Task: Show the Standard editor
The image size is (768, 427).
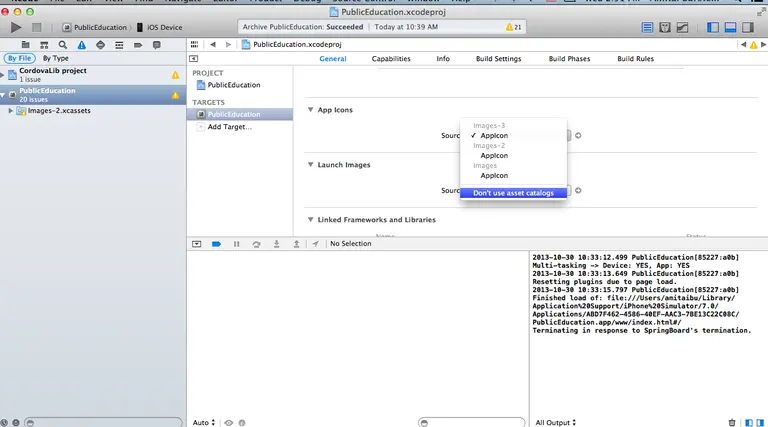Action: coord(647,27)
